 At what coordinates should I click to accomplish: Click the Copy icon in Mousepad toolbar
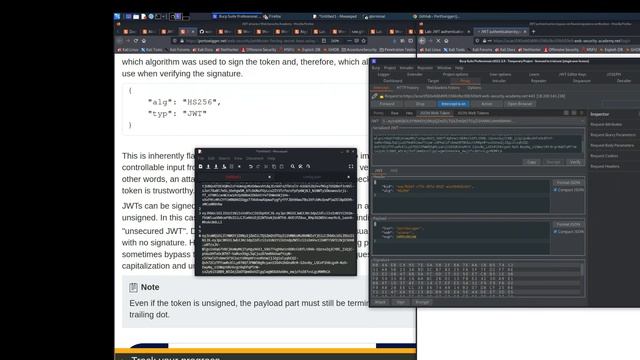(274, 167)
